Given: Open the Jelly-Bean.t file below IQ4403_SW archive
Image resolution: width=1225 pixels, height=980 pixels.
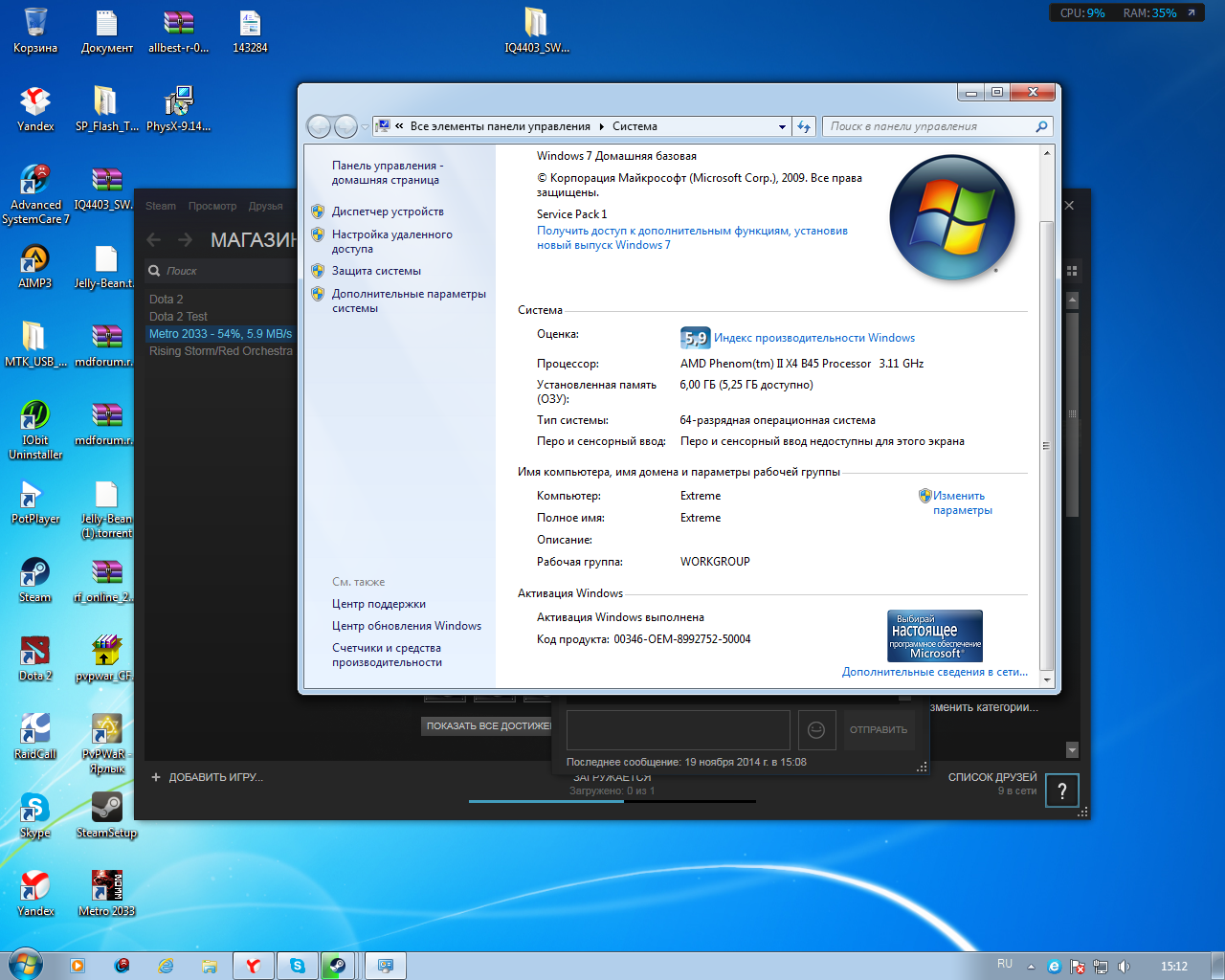Looking at the screenshot, I should click(105, 266).
